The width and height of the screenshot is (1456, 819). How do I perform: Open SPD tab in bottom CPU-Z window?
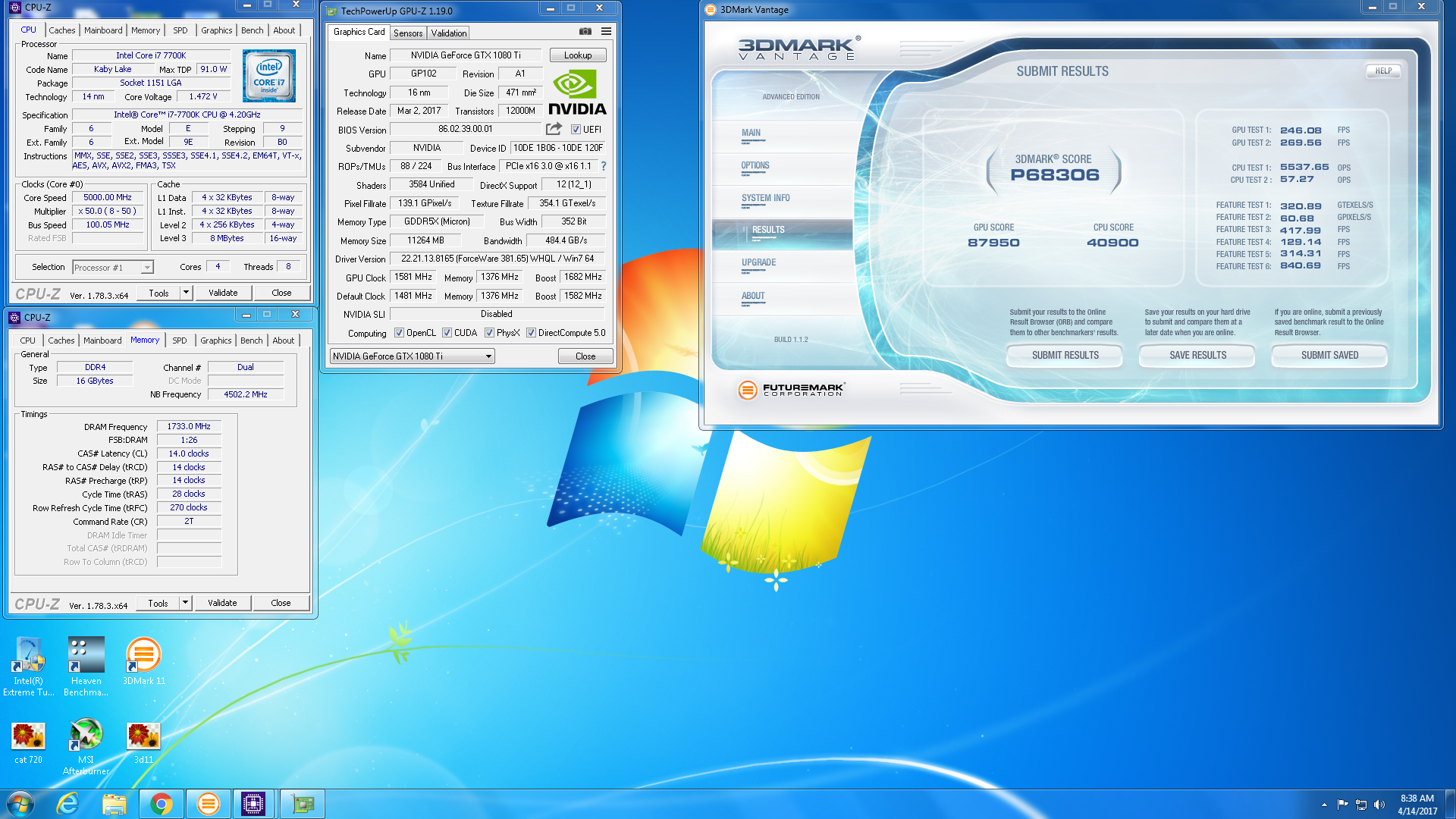(x=179, y=340)
